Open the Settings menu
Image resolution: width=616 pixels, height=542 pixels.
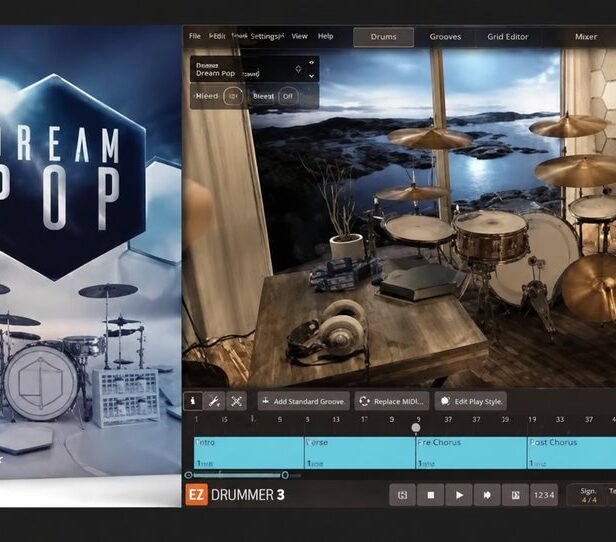(x=267, y=36)
